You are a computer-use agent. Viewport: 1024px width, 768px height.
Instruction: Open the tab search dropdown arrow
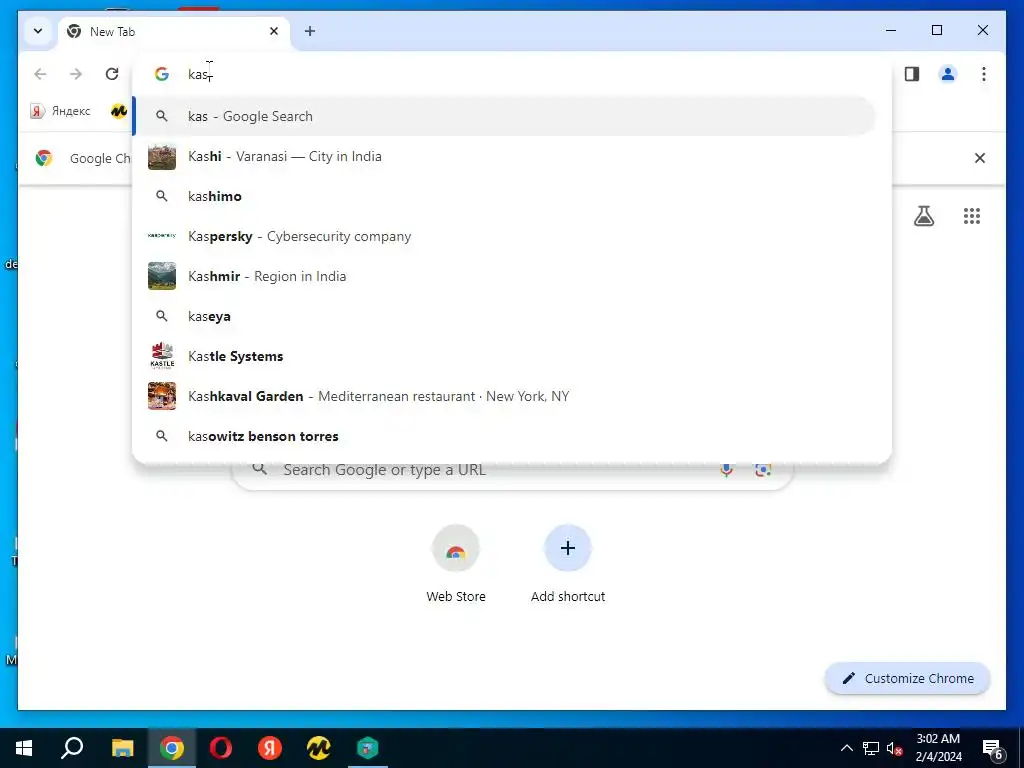[x=38, y=31]
